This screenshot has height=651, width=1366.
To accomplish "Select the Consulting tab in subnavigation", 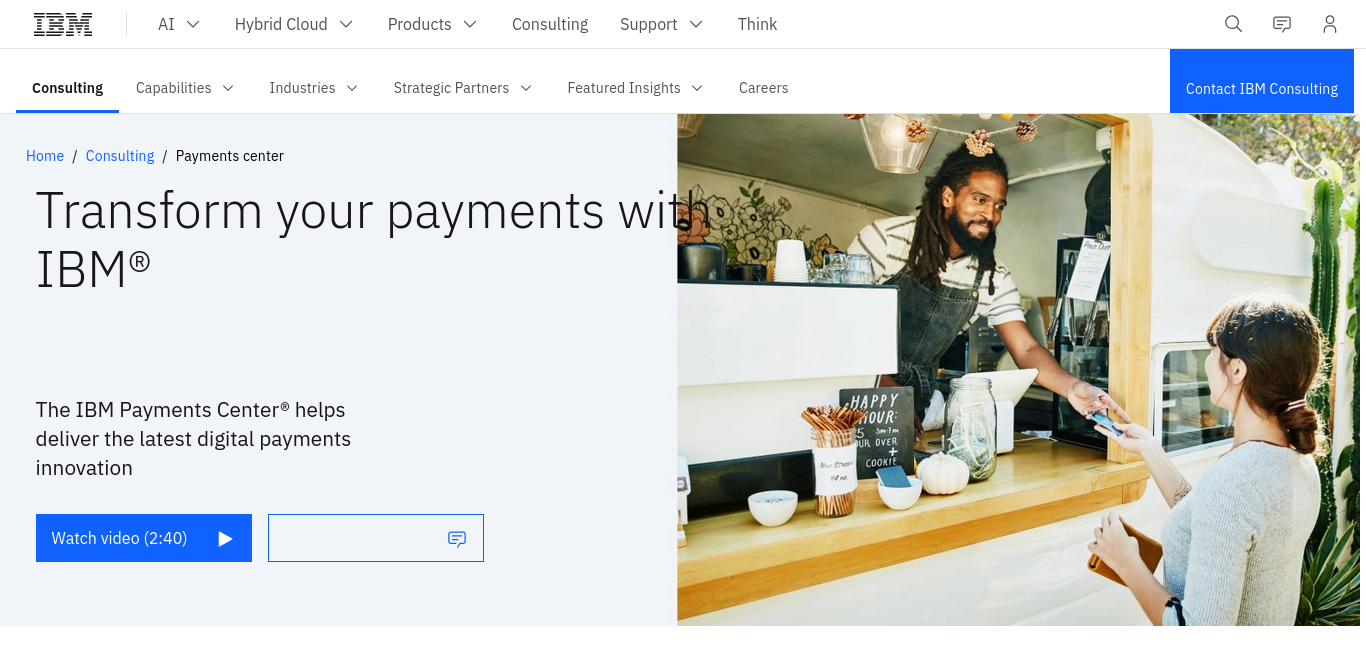I will tap(67, 88).
